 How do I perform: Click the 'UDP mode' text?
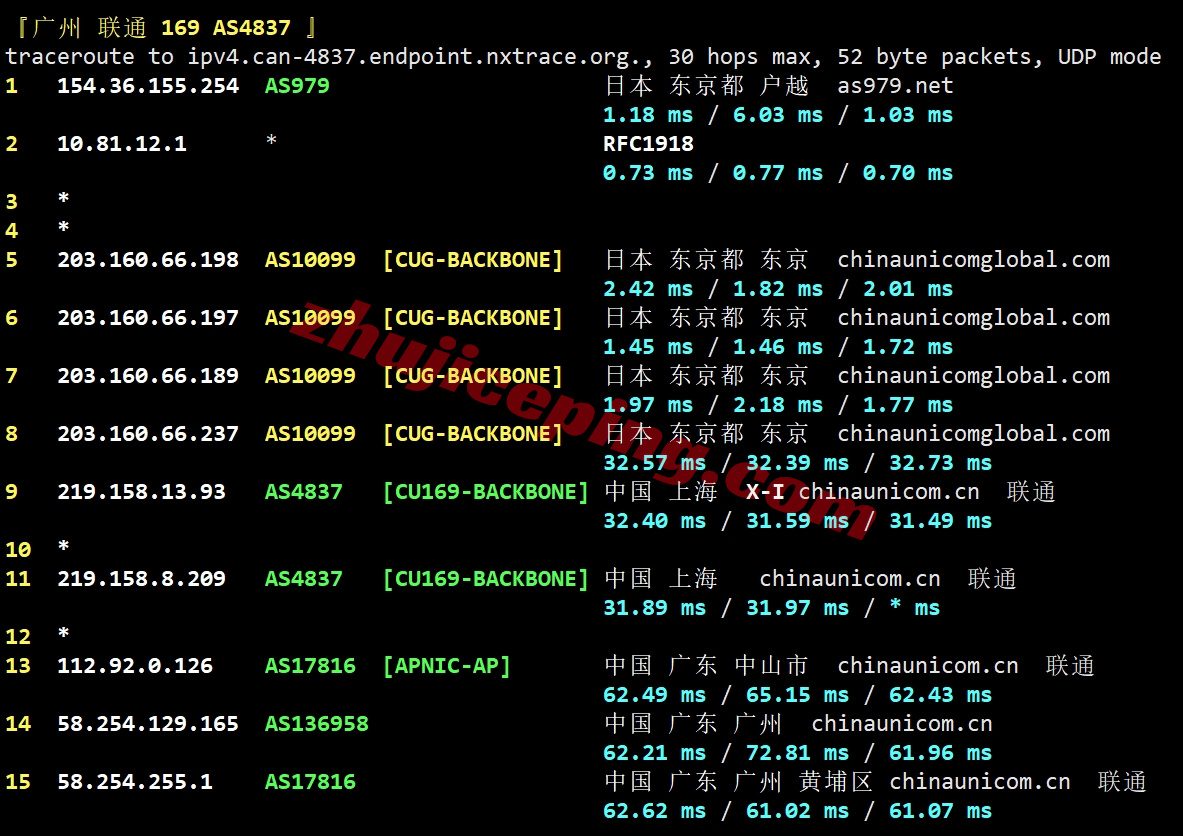point(1109,57)
